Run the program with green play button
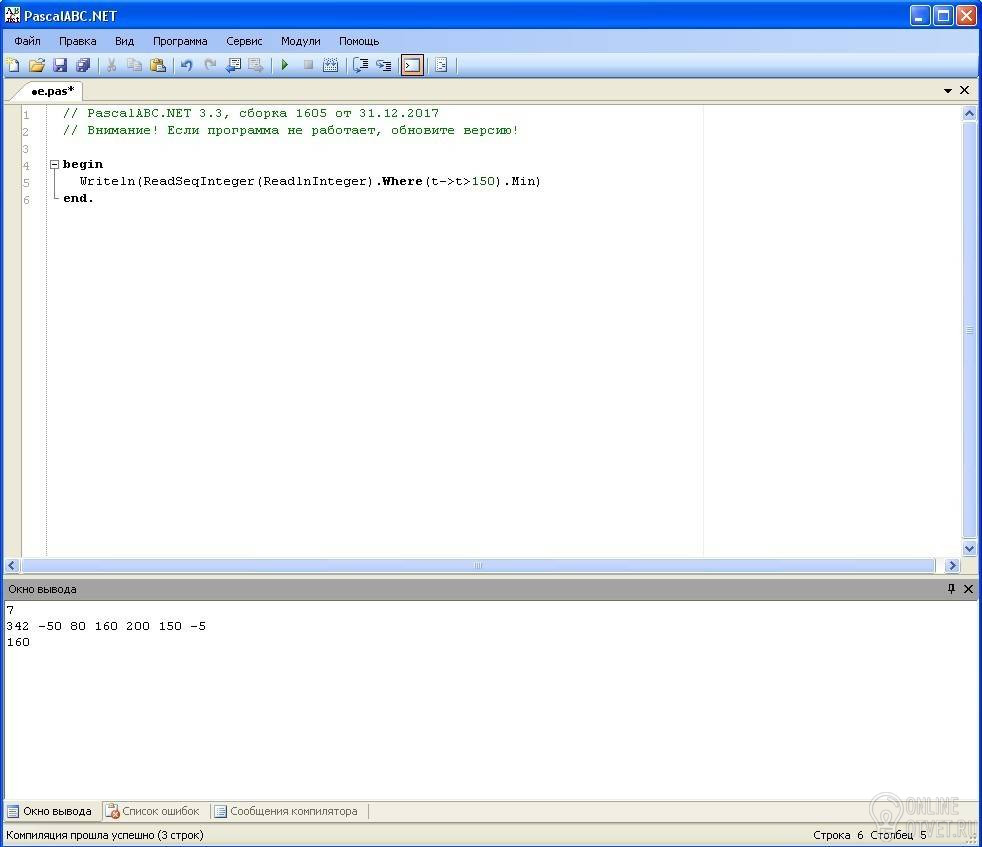Viewport: 982px width, 847px height. coord(285,65)
